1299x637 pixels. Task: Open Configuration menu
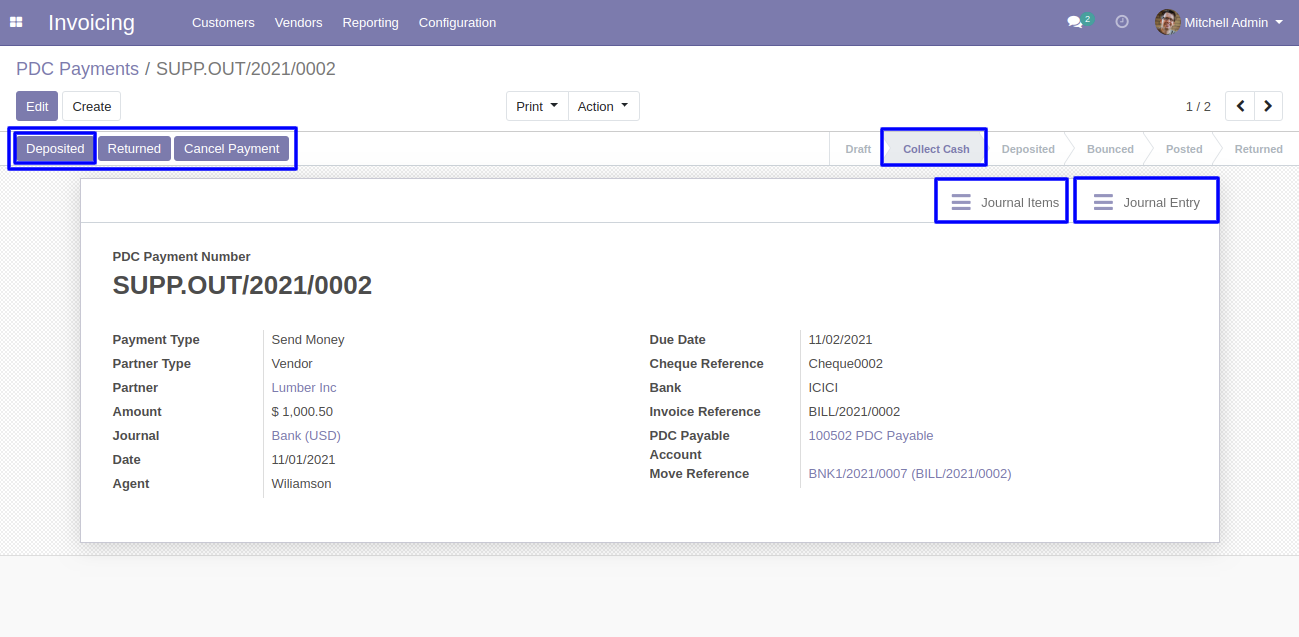(457, 22)
